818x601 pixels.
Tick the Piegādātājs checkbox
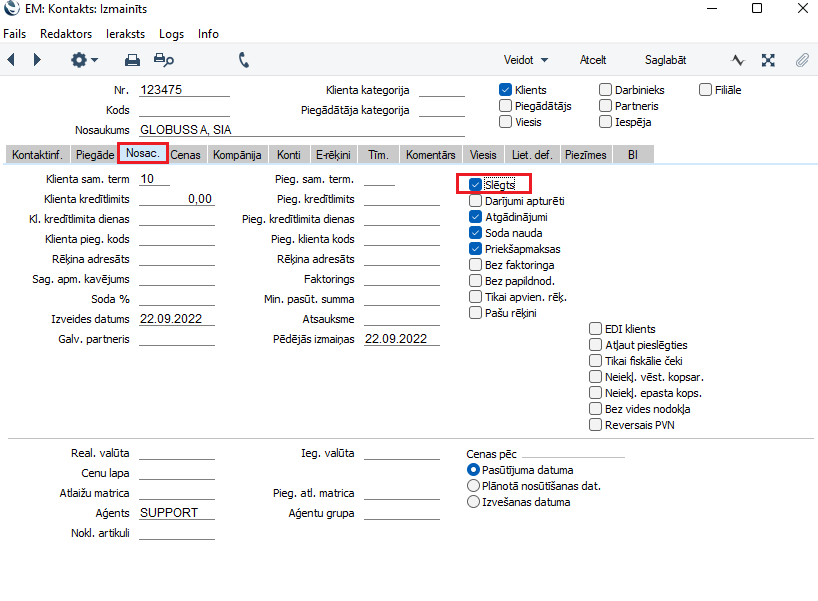click(506, 106)
